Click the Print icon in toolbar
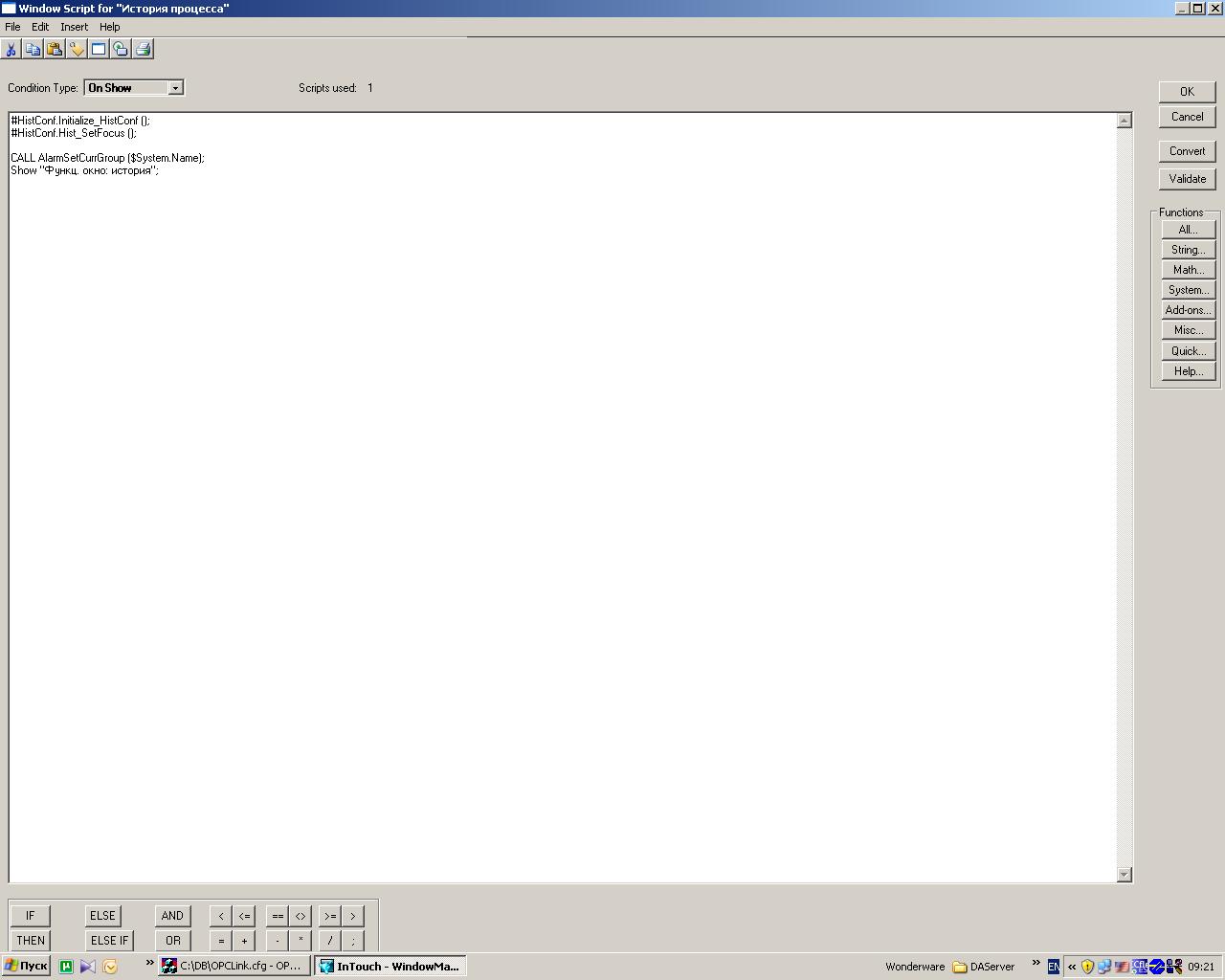The image size is (1225, 980). click(x=143, y=50)
